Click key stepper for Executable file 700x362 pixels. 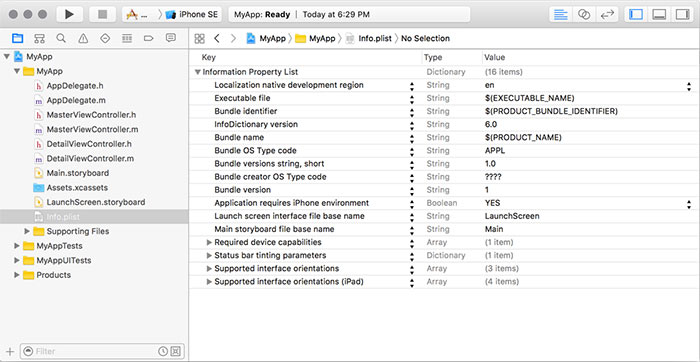[412, 99]
